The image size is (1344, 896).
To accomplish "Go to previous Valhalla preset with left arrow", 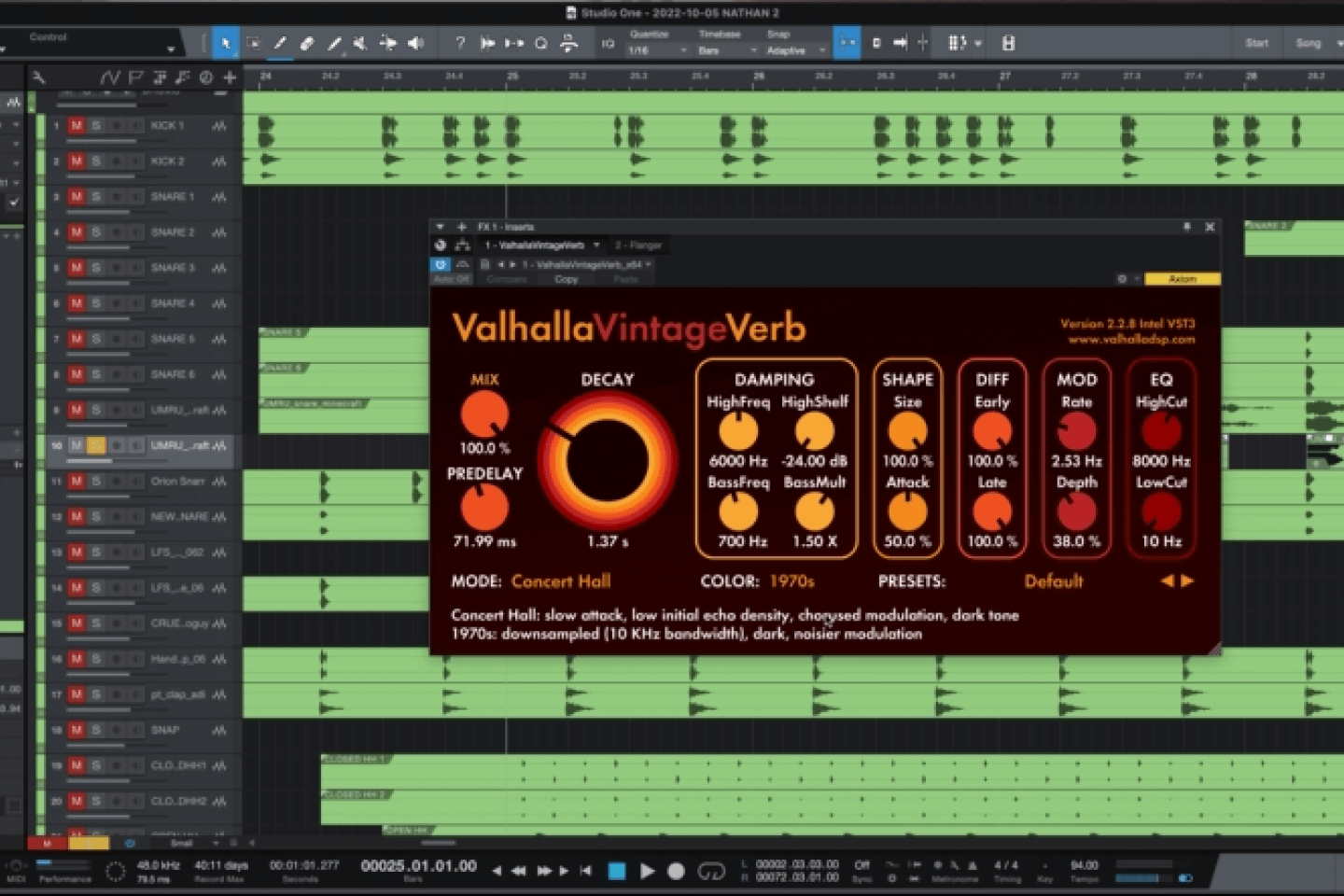I will point(1167,581).
